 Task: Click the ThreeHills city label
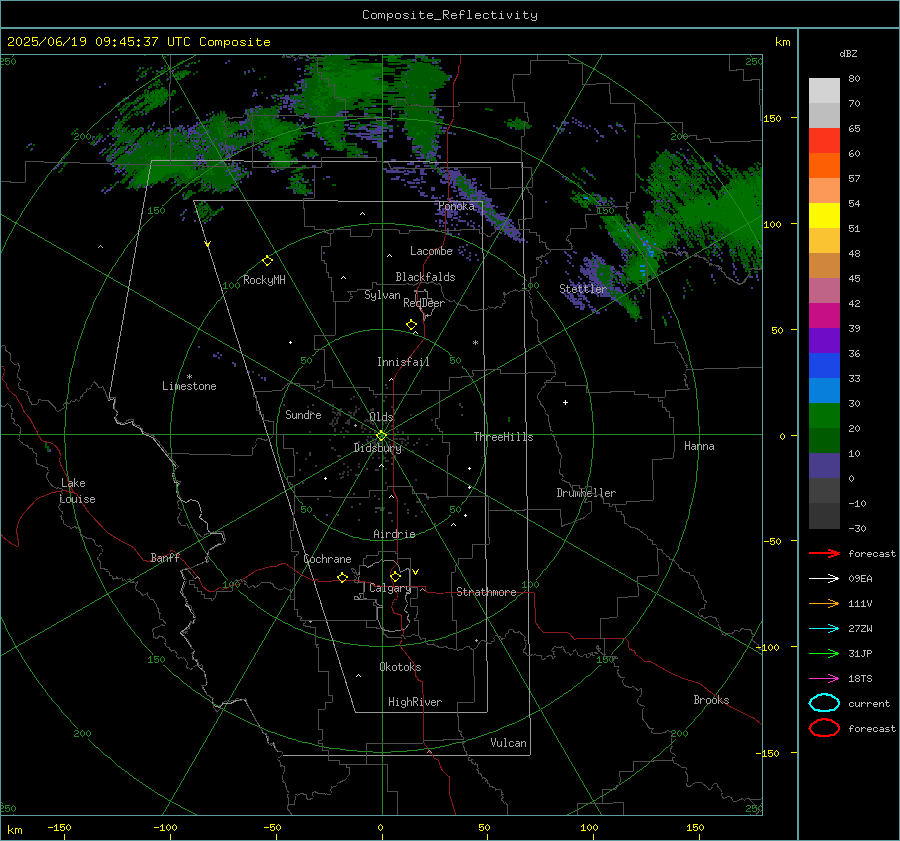tap(503, 437)
